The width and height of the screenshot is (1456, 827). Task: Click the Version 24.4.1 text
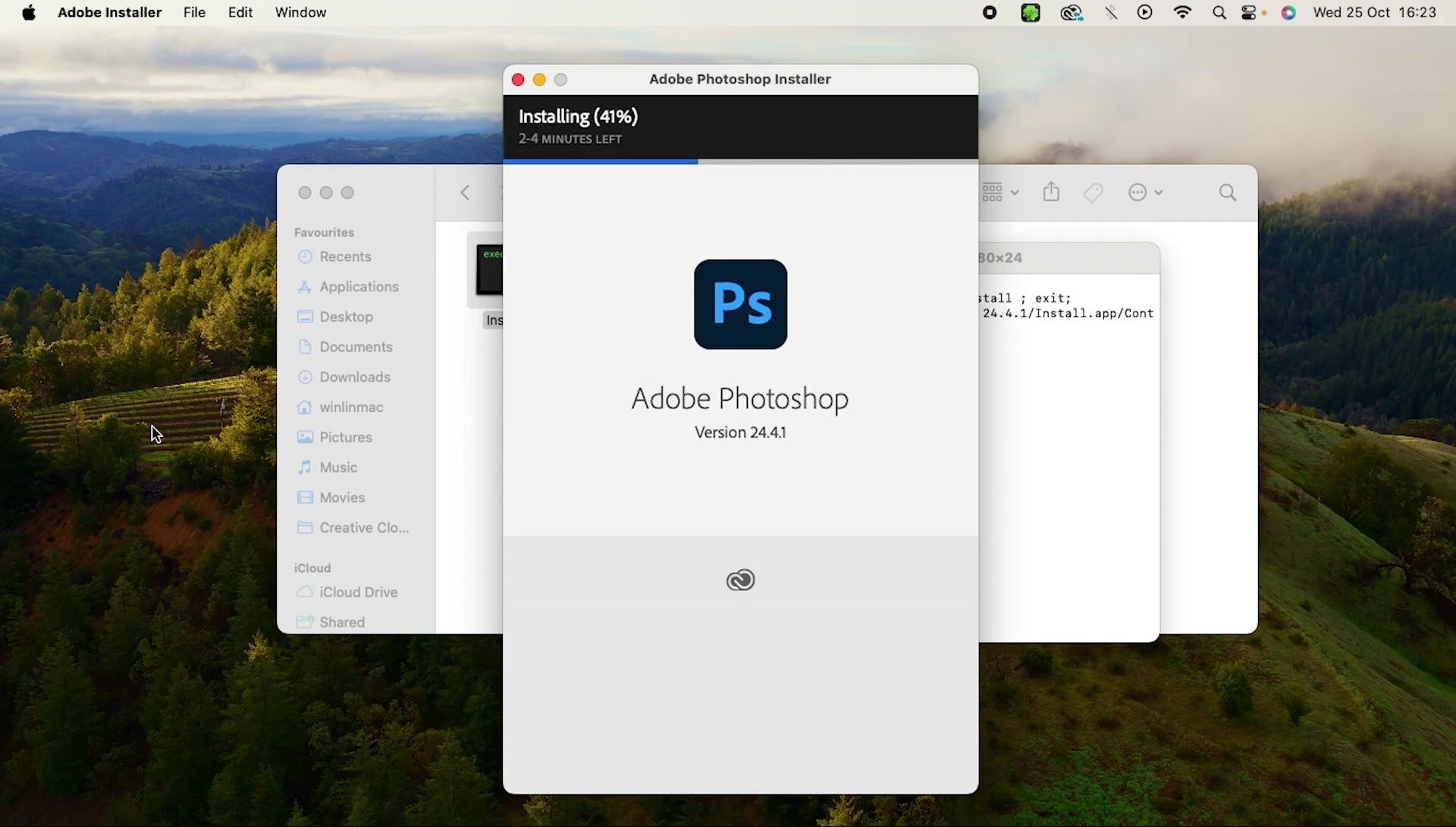click(740, 432)
